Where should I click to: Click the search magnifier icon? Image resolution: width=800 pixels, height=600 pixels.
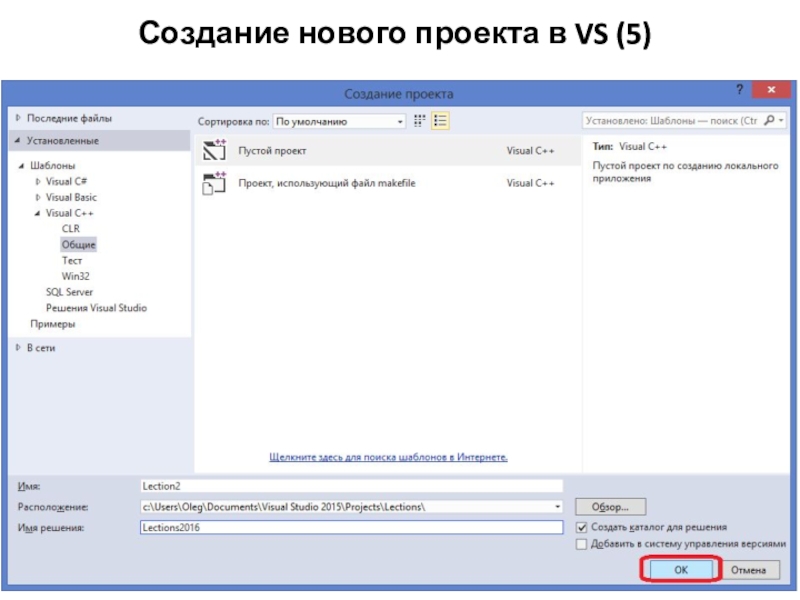pyautogui.click(x=769, y=120)
